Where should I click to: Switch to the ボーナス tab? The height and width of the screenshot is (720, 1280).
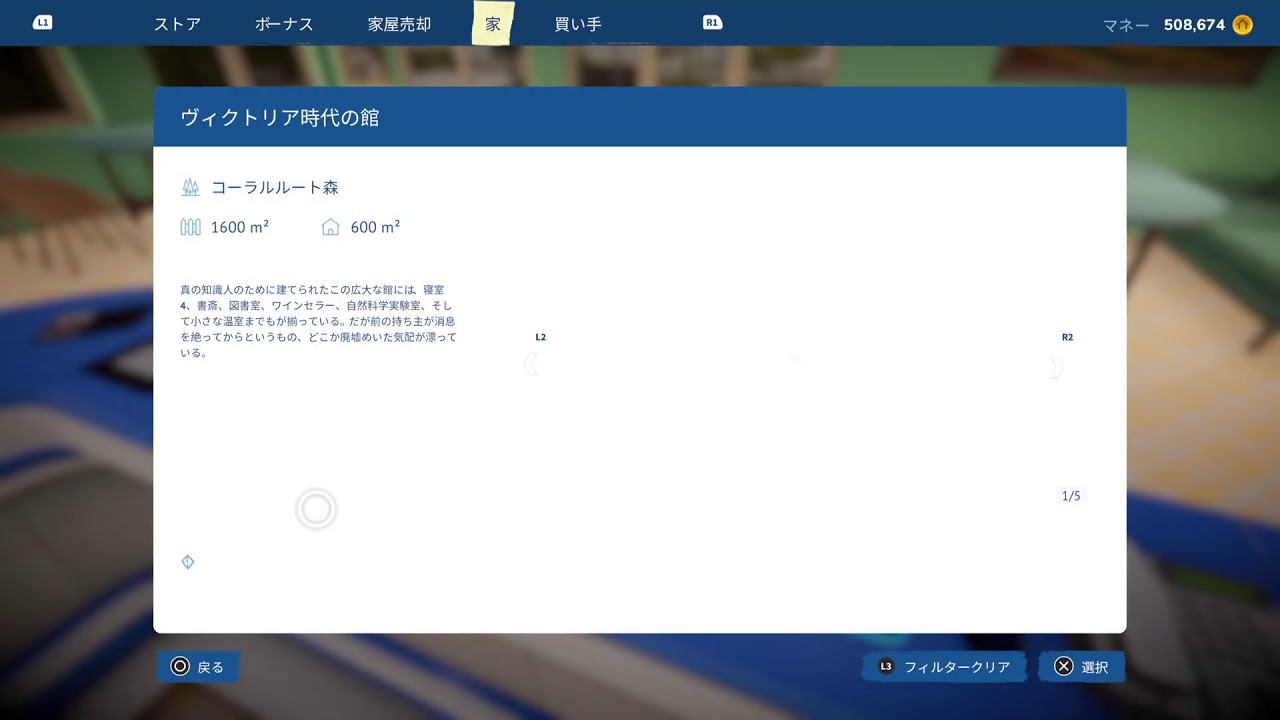(284, 24)
